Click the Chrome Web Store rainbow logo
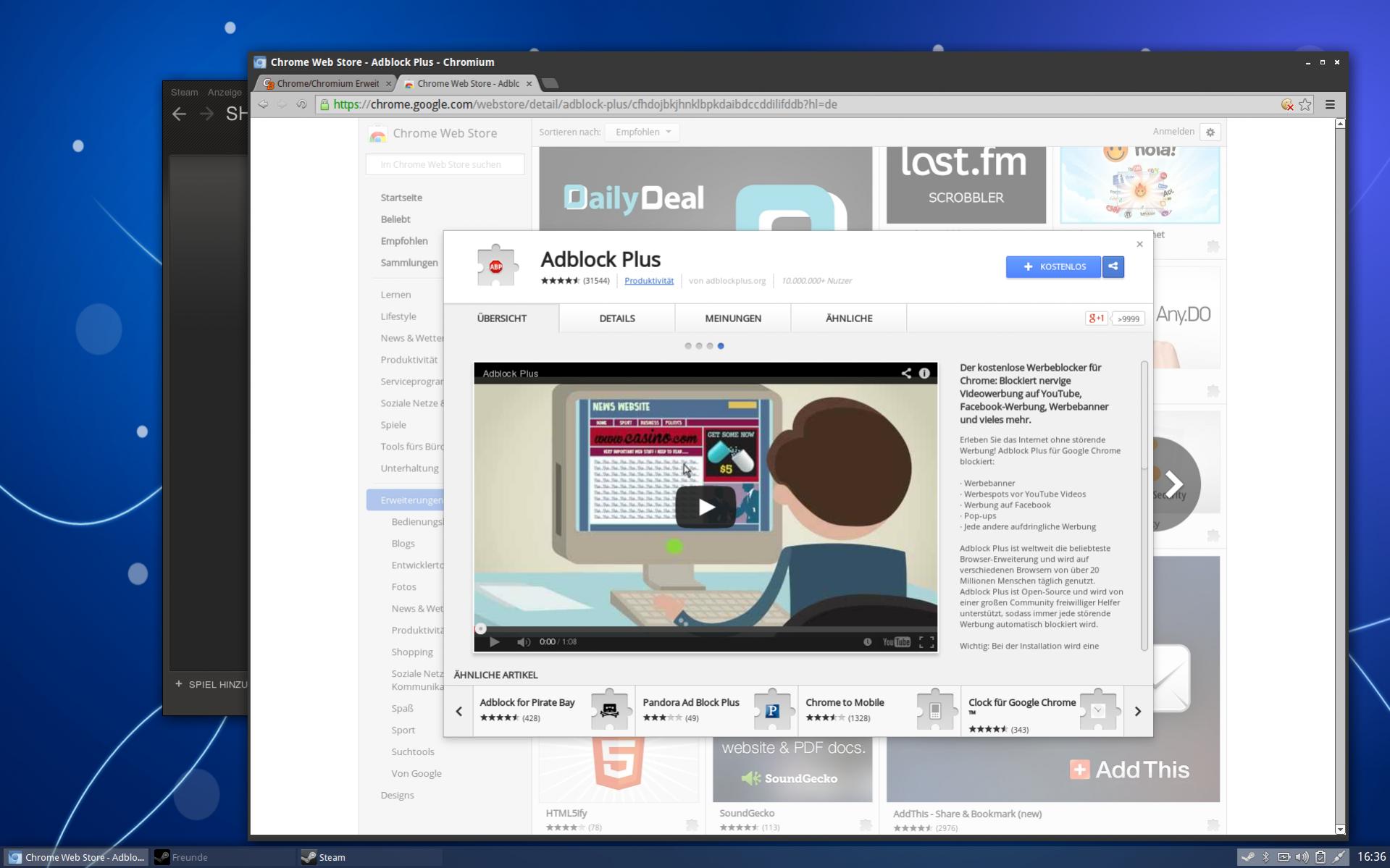Viewport: 1390px width, 868px height. click(x=377, y=134)
